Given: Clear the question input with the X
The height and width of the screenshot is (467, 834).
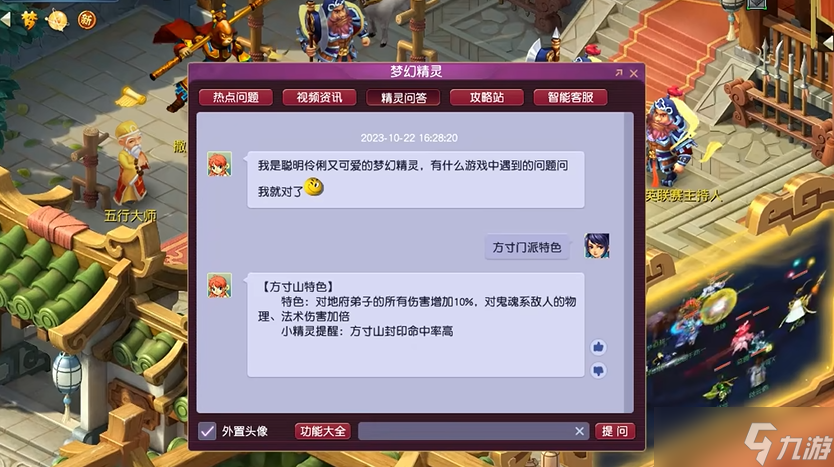Looking at the screenshot, I should 579,431.
